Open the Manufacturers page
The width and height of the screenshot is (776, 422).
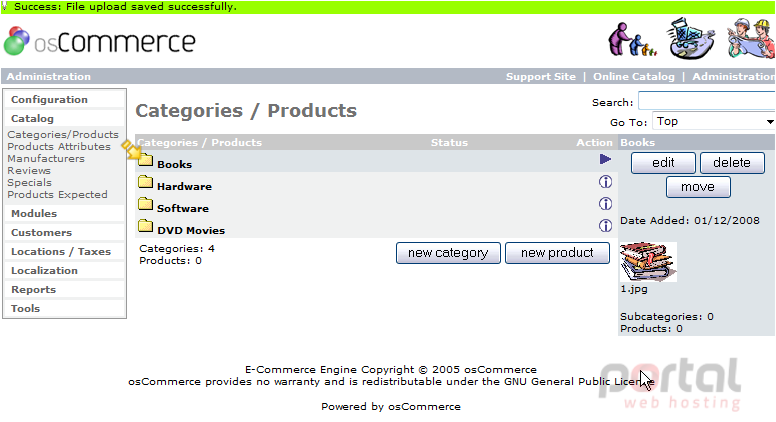point(46,158)
